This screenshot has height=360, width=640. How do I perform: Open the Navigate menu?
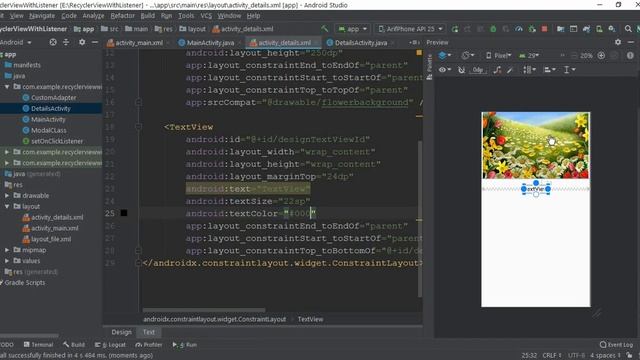42,16
